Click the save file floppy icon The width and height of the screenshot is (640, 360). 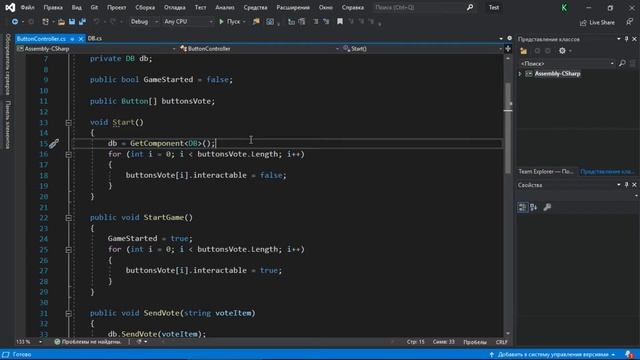click(x=72, y=22)
